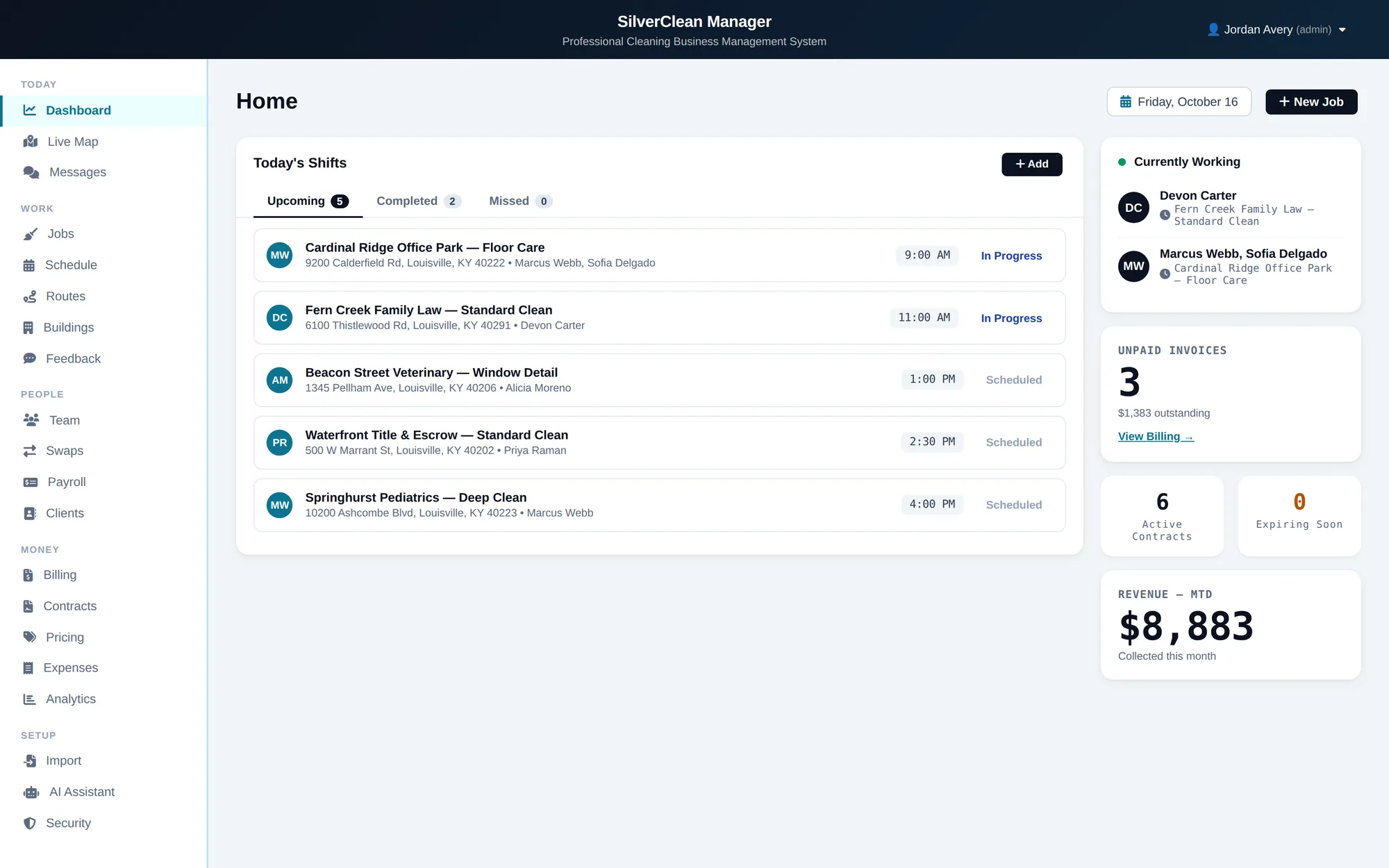Open the AI Assistant robot icon
This screenshot has width=1389, height=868.
point(31,792)
